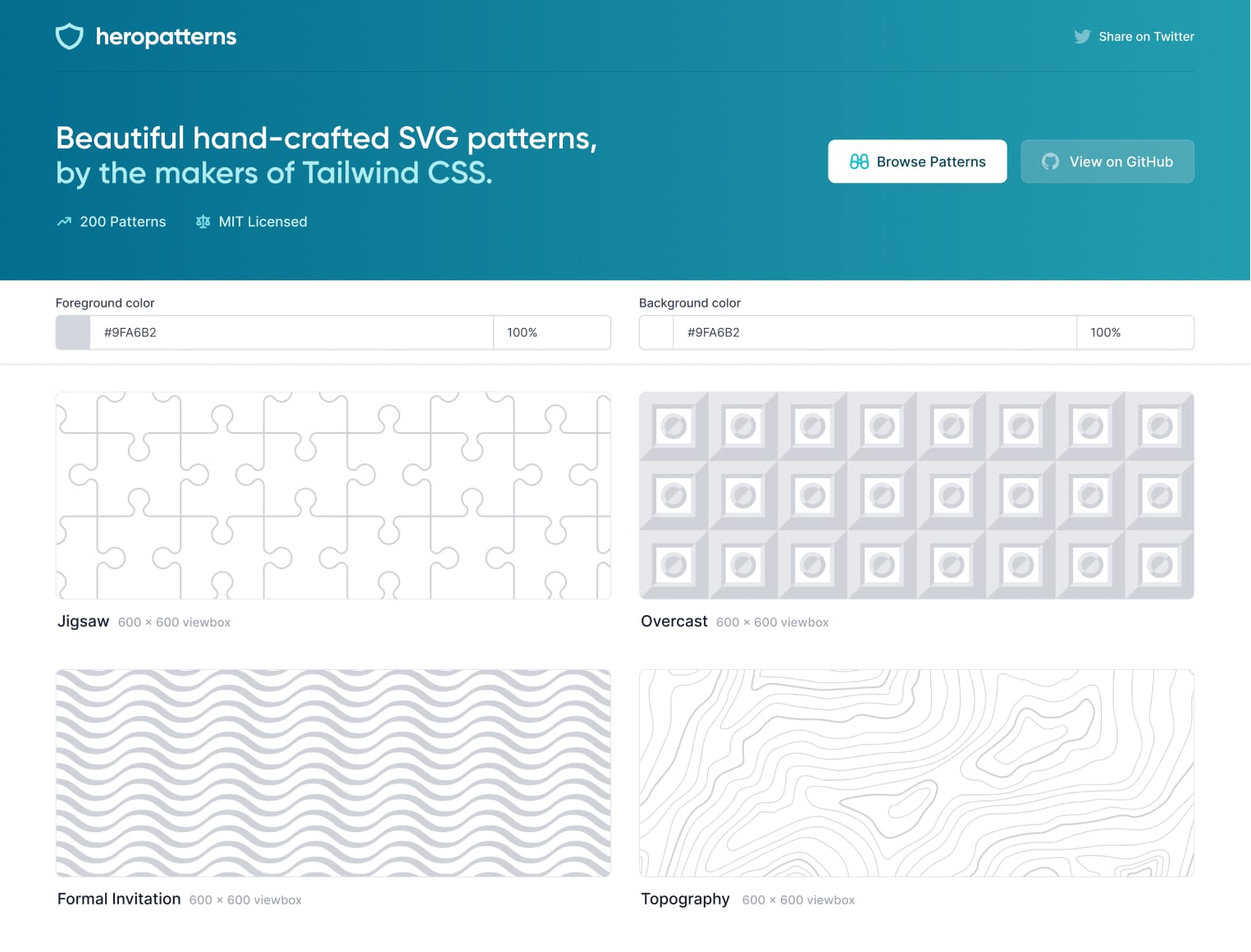The height and width of the screenshot is (952, 1251).
Task: Click the heropatterns site name text
Action: tap(166, 37)
